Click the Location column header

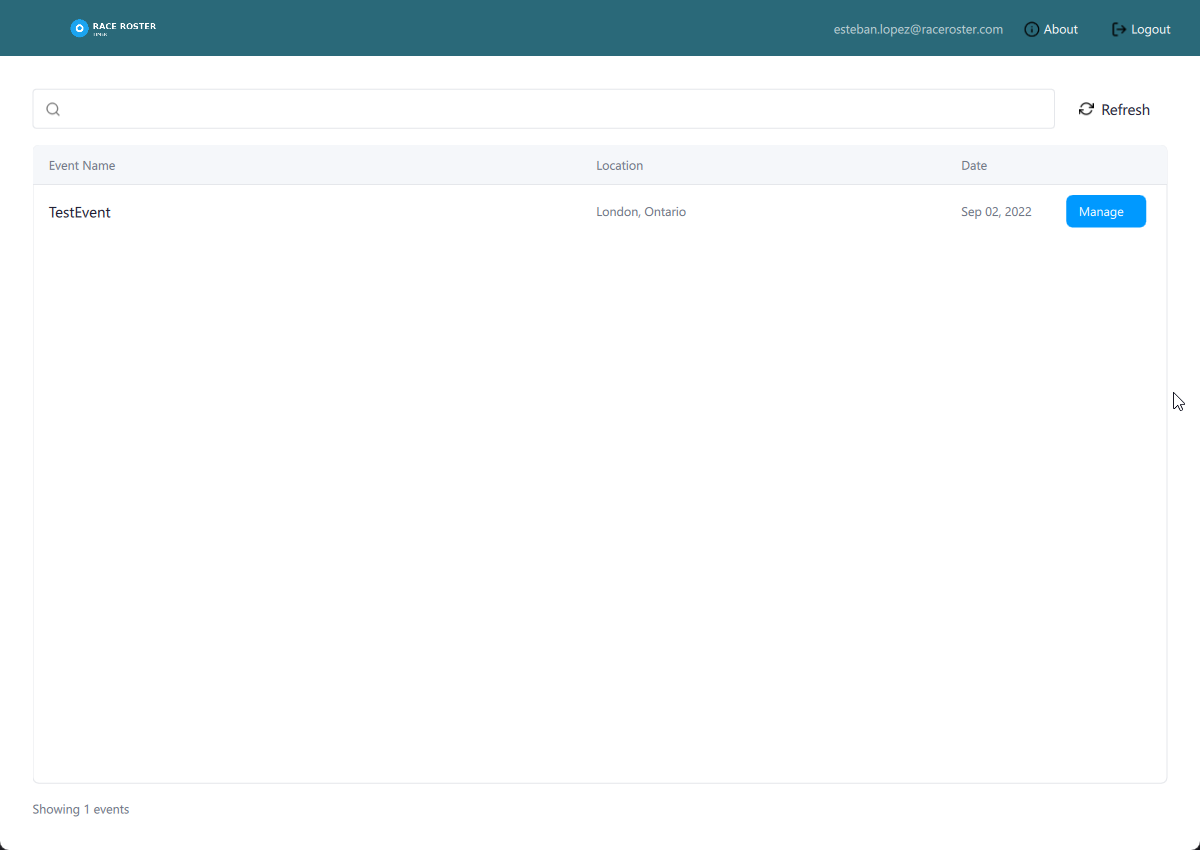coord(619,165)
